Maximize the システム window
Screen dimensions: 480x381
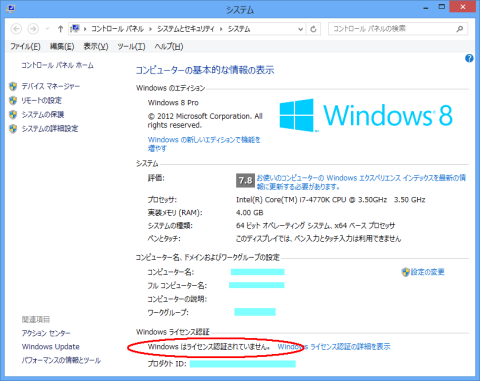442,7
